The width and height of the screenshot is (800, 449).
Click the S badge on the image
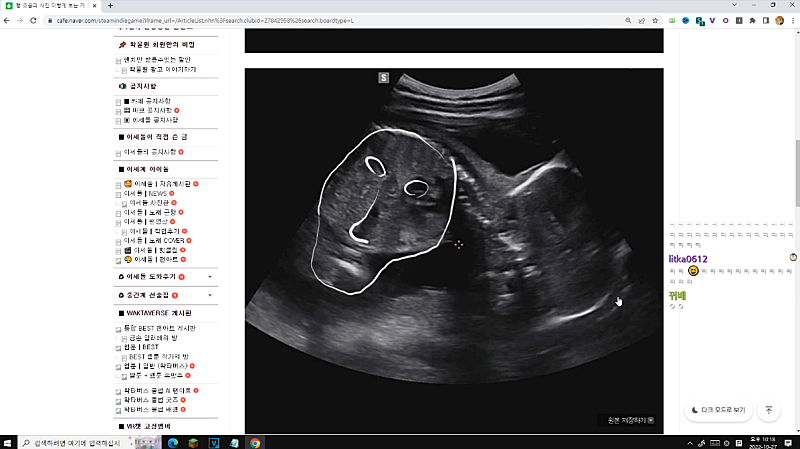pos(383,78)
